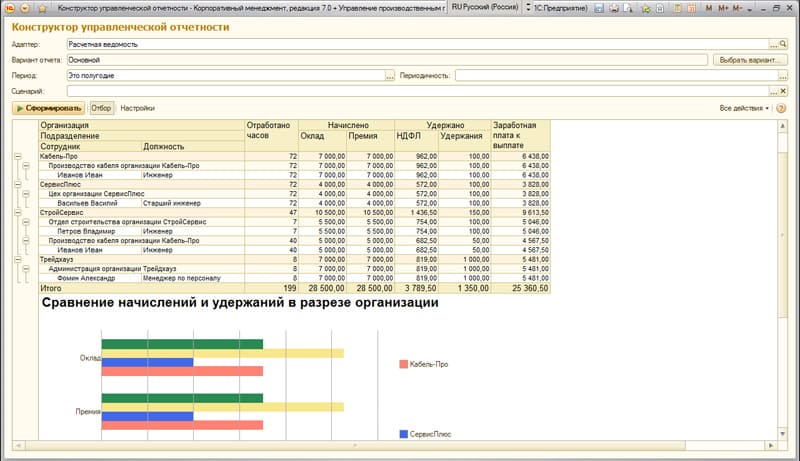Viewport: 800px width, 461px height.
Task: Select the Васильев Василий employee cell
Action: [90, 203]
